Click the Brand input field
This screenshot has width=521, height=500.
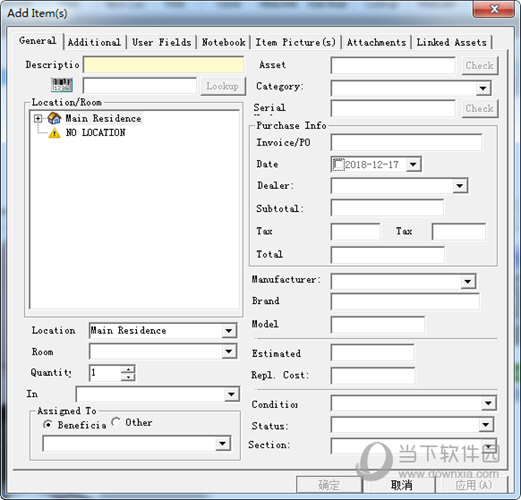tap(405, 302)
